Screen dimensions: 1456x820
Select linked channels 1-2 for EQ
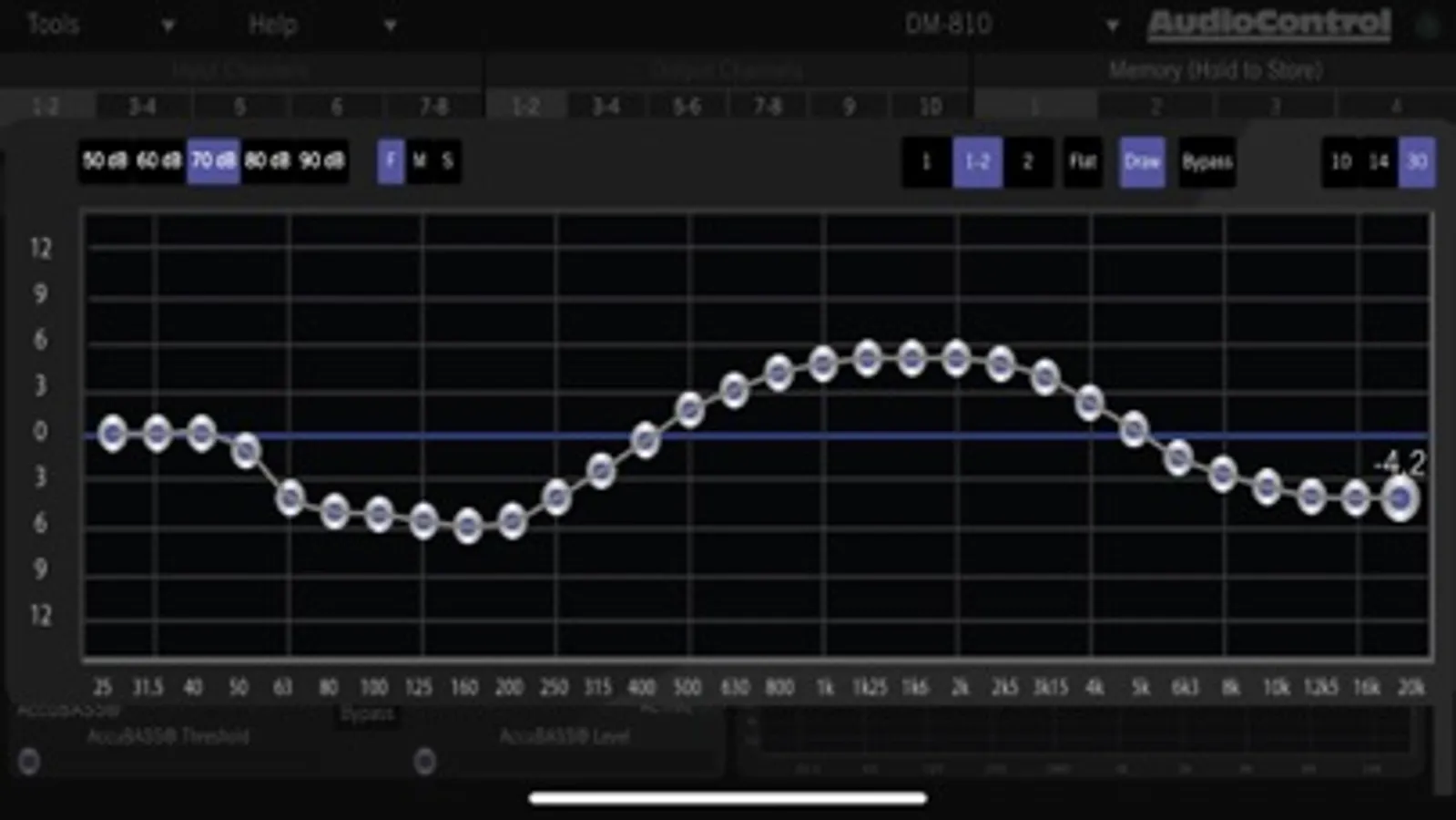coord(977,162)
